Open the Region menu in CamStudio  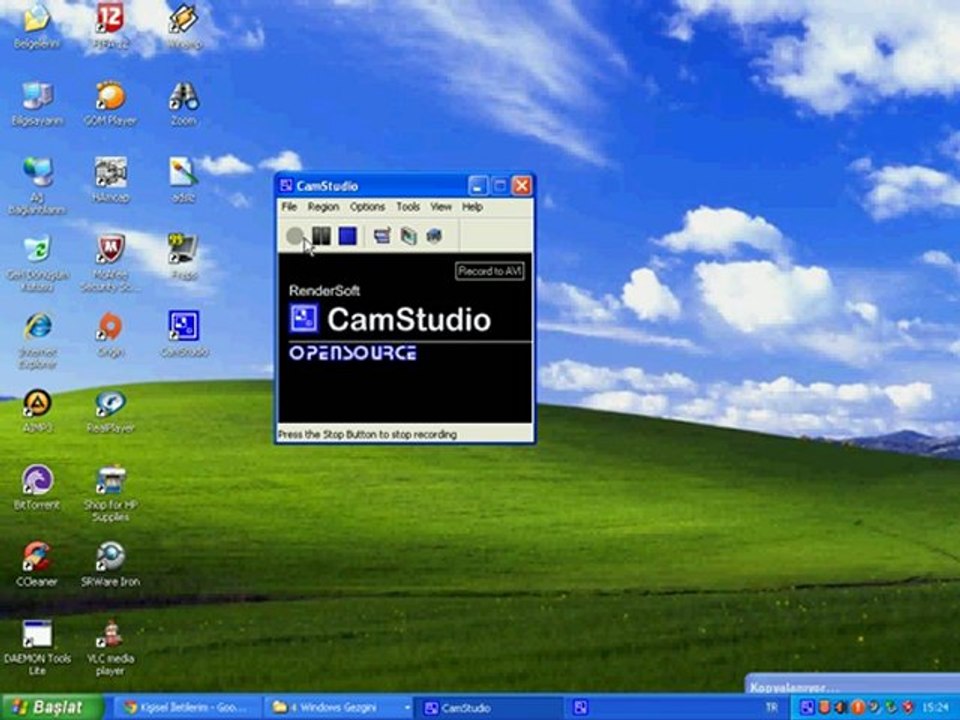[x=323, y=207]
